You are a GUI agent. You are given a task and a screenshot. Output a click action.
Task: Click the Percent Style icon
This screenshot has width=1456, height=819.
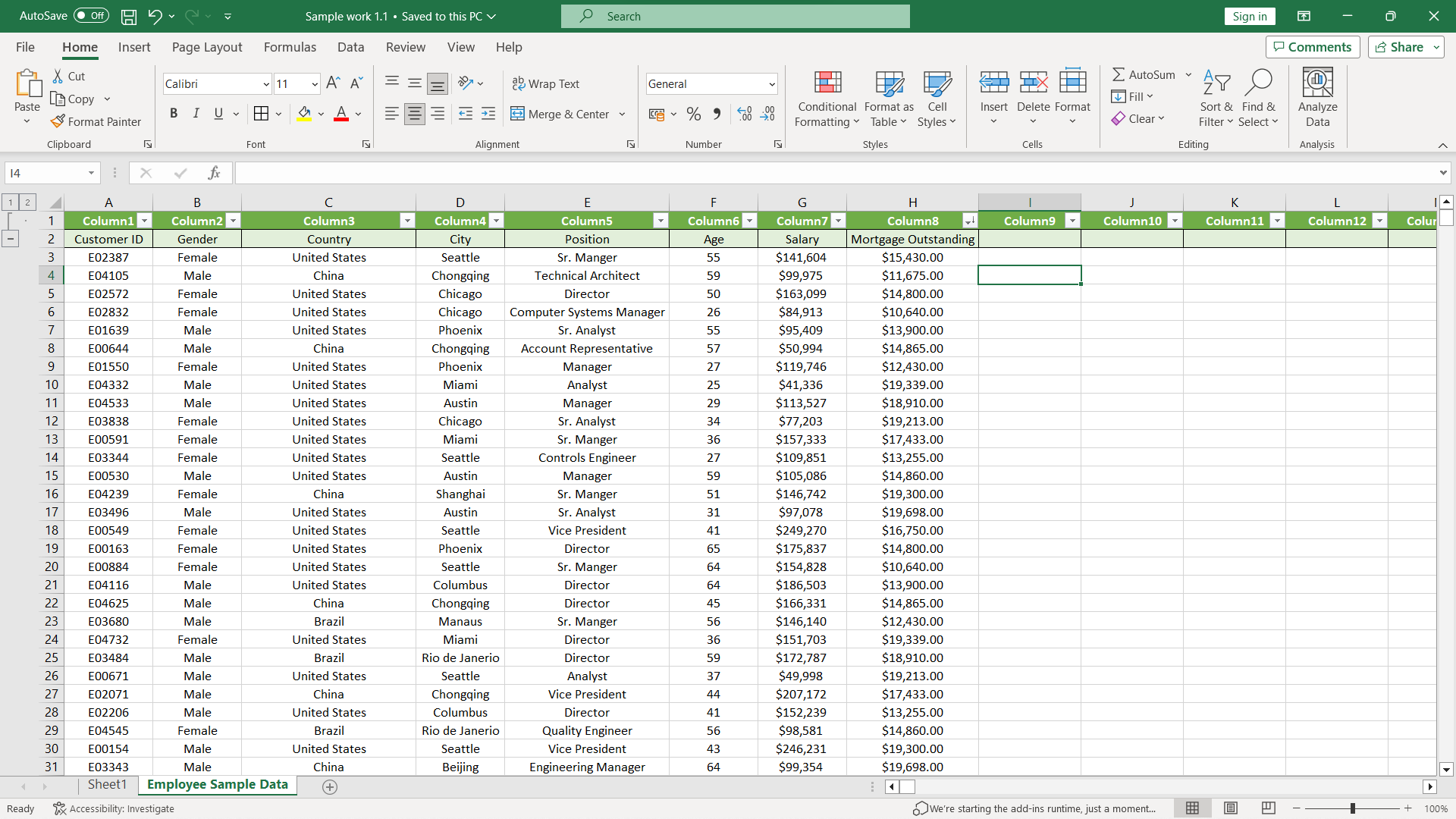coord(693,114)
